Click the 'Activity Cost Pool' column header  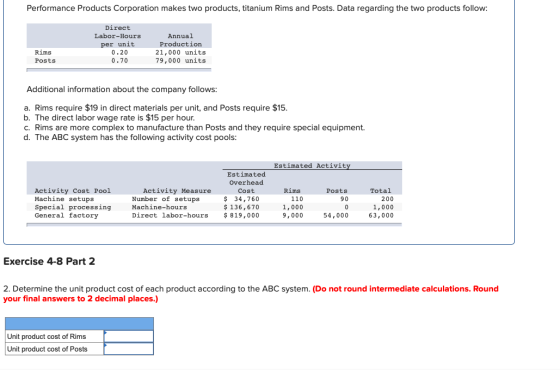pyautogui.click(x=73, y=191)
